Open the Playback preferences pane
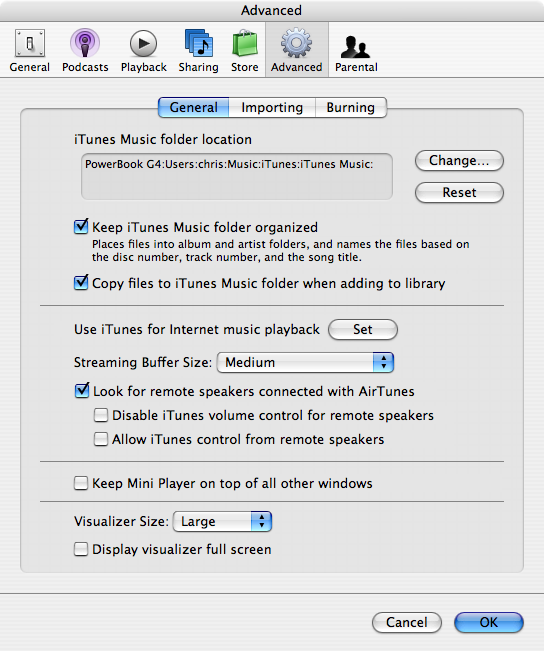 (x=144, y=50)
